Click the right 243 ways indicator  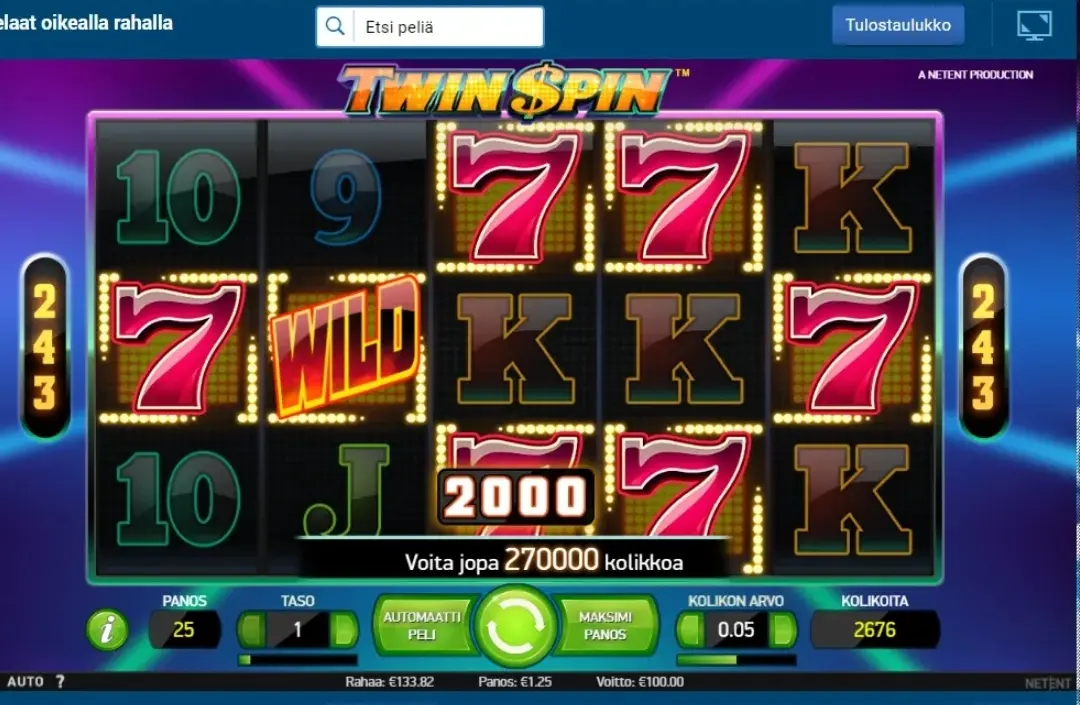click(983, 346)
